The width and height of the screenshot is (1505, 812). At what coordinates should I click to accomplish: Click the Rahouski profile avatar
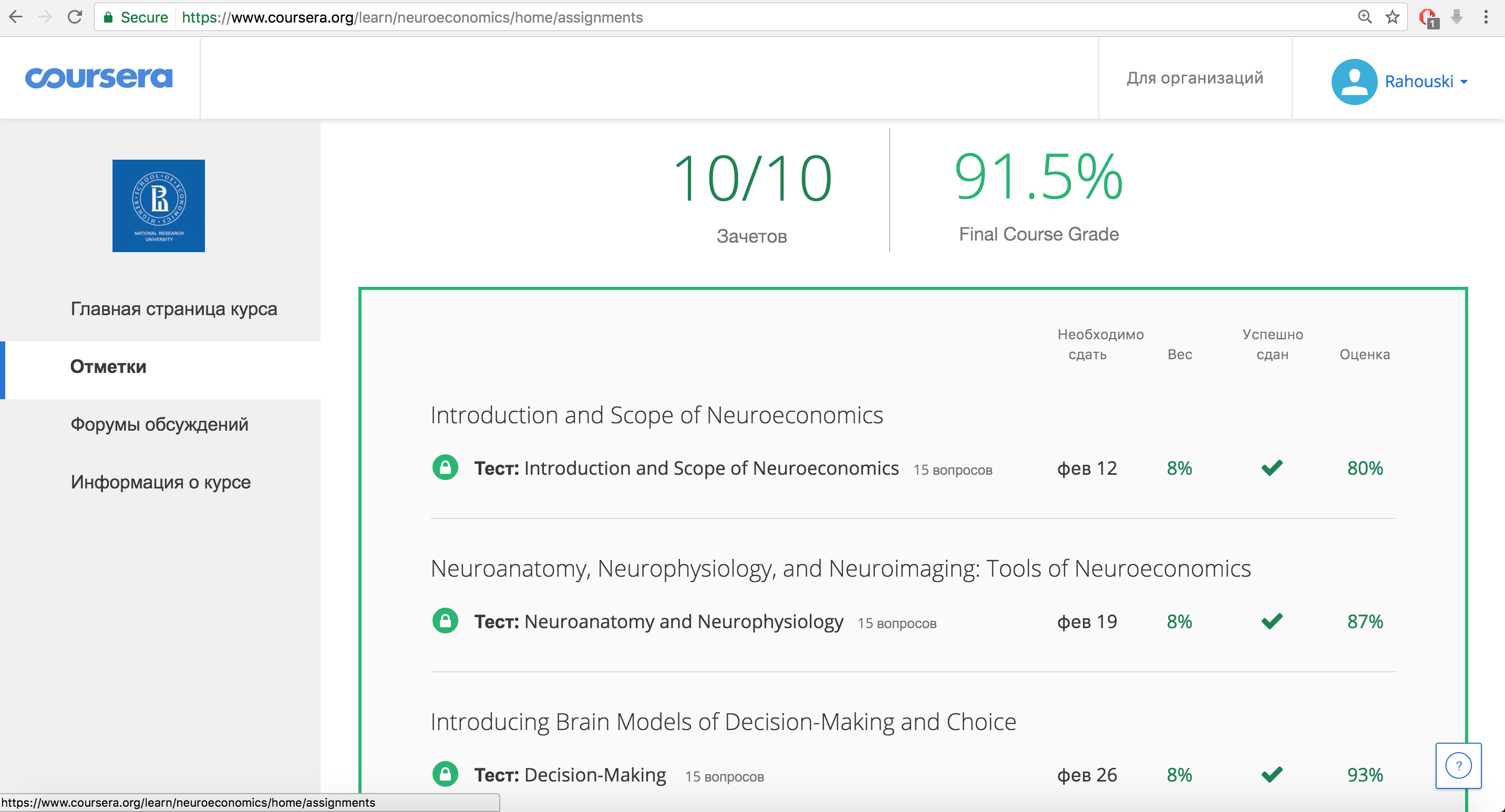pos(1354,81)
